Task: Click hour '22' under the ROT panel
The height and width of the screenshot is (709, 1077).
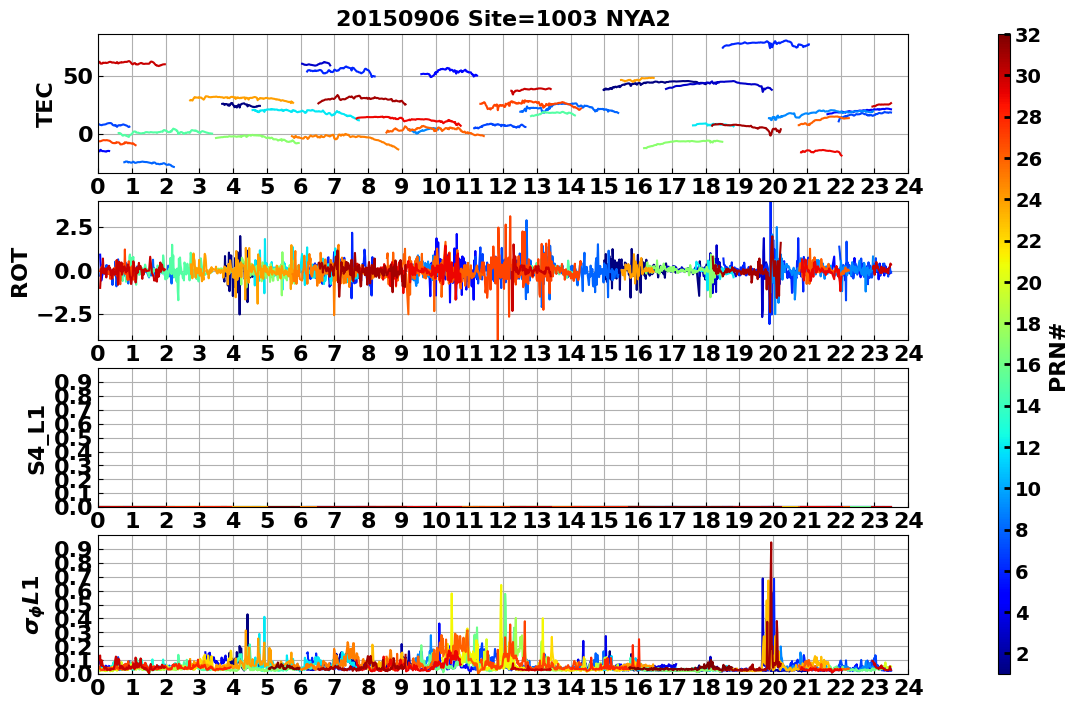Action: pyautogui.click(x=841, y=354)
